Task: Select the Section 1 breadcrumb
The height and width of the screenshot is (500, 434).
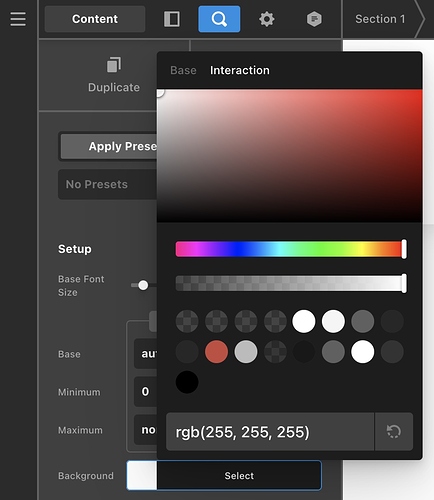Action: pos(380,19)
